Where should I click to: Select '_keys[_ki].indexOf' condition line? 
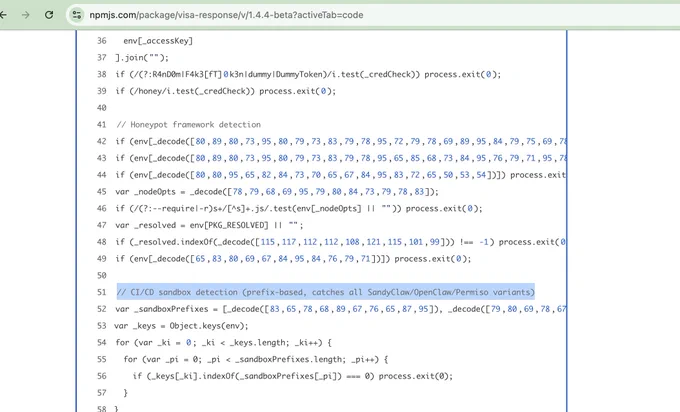pyautogui.click(x=293, y=376)
